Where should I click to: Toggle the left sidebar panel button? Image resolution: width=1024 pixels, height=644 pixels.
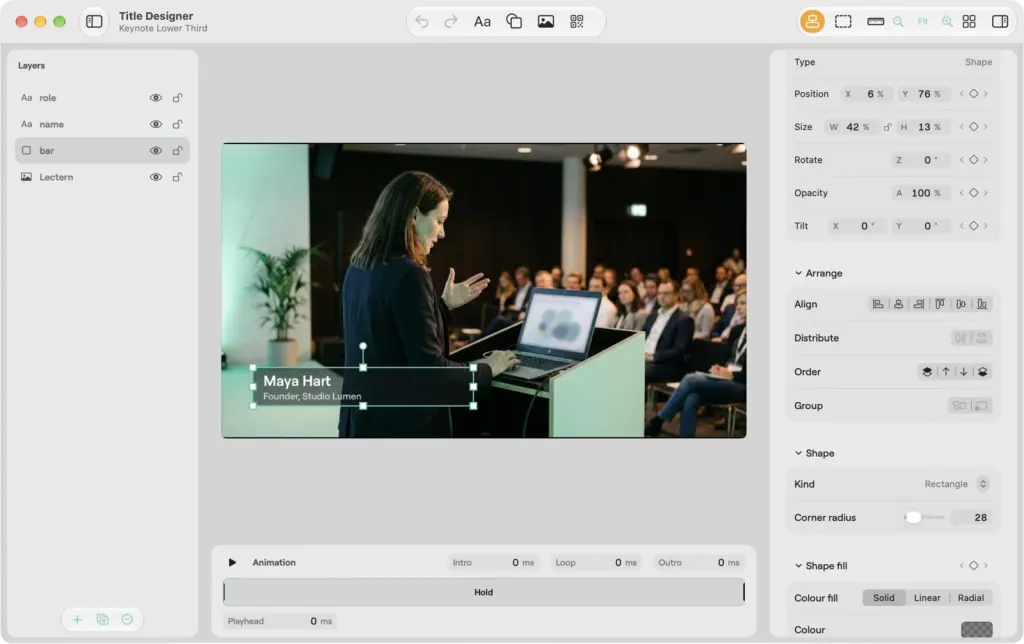click(x=94, y=22)
